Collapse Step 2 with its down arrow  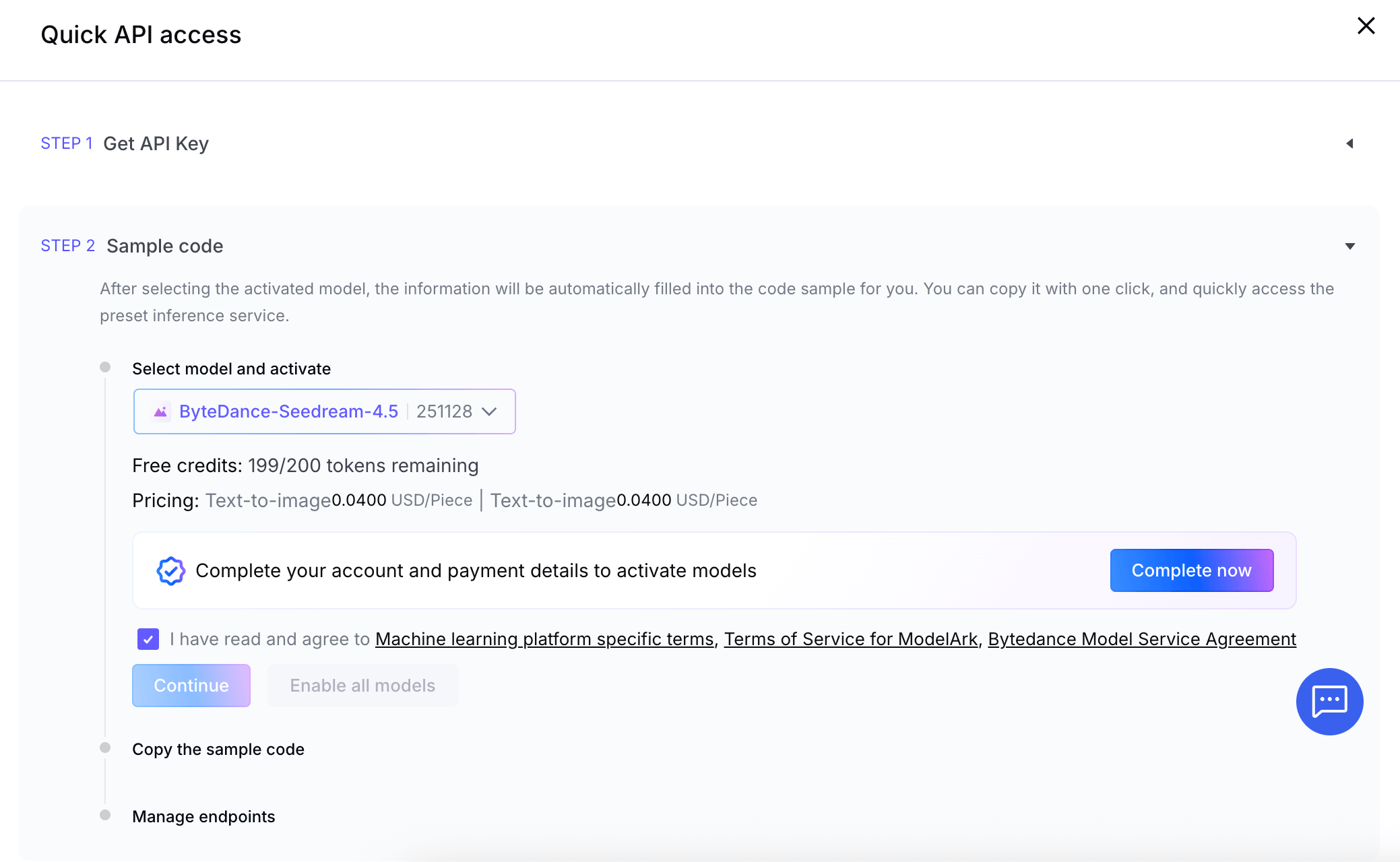pyautogui.click(x=1349, y=246)
